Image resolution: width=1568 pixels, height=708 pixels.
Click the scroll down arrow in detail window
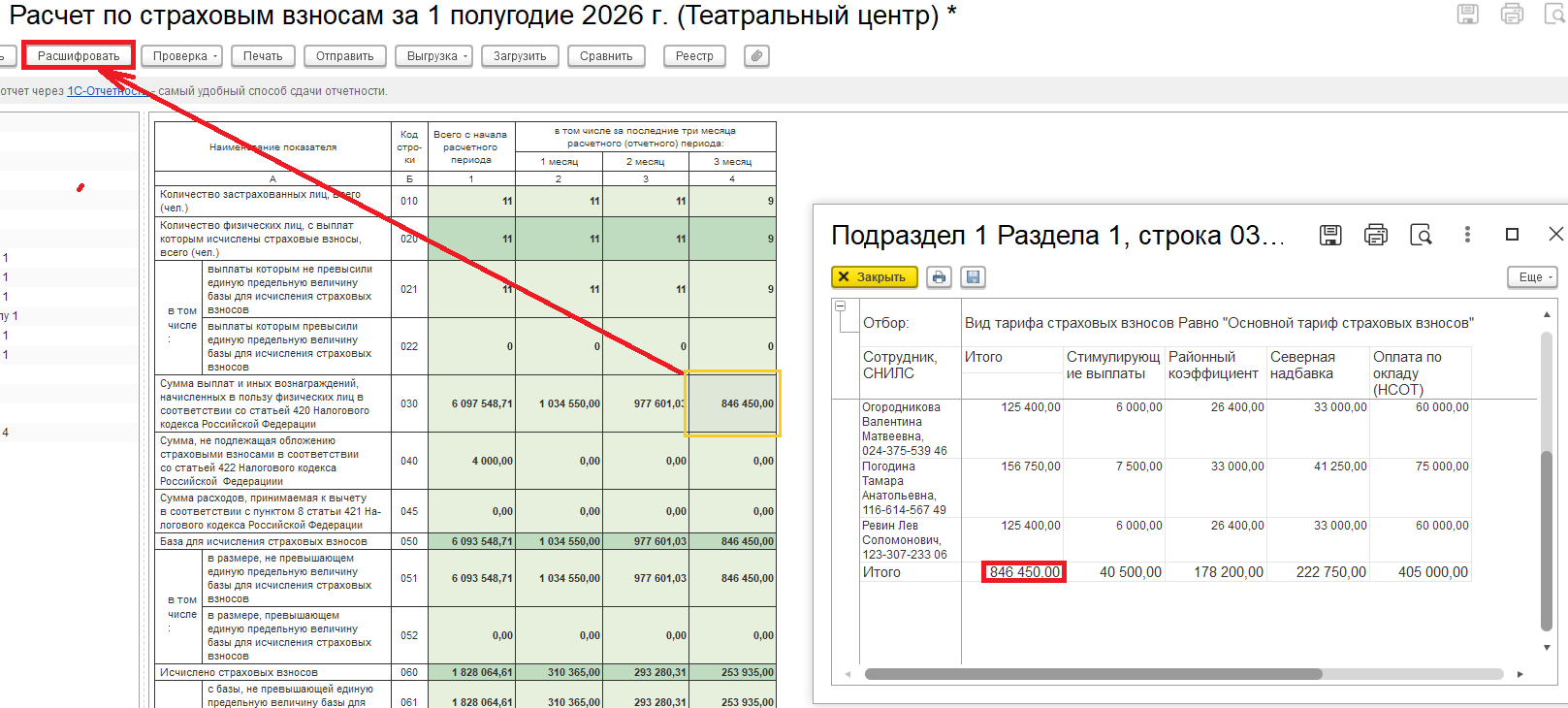pos(1547,647)
